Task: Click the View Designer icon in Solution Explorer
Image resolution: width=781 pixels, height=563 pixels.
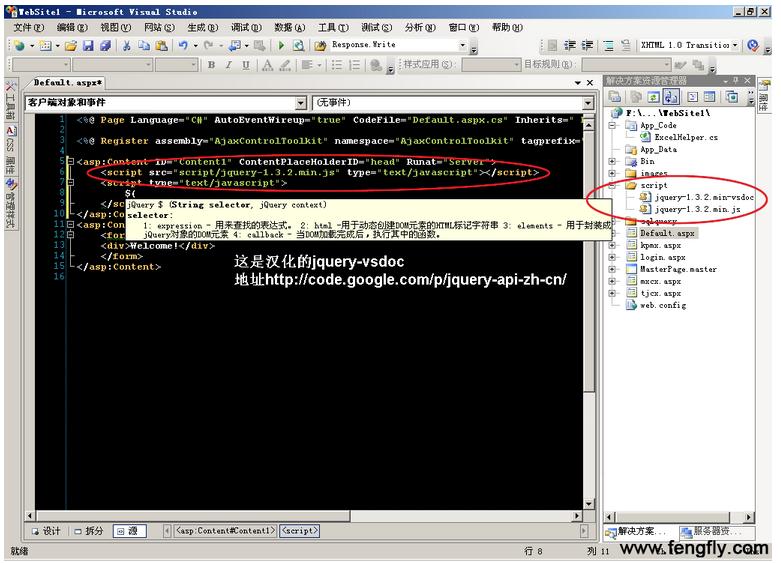Action: pos(710,97)
